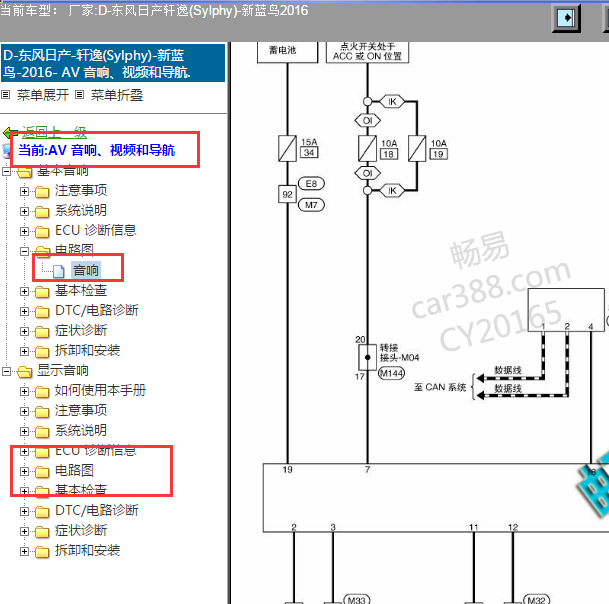The image size is (609, 604).
Task: Expand 基本检查 under 基本音响
Action: 24,291
